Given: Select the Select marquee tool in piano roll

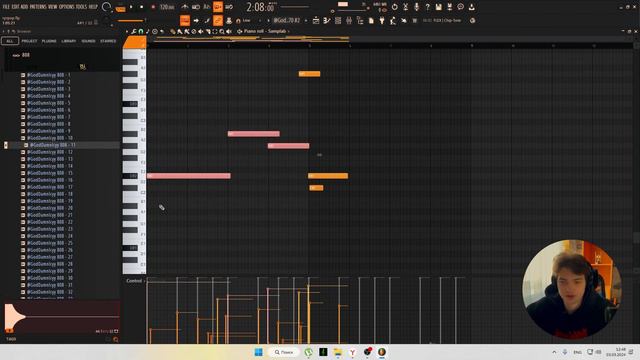Looking at the screenshot, I should pyautogui.click(x=215, y=31).
